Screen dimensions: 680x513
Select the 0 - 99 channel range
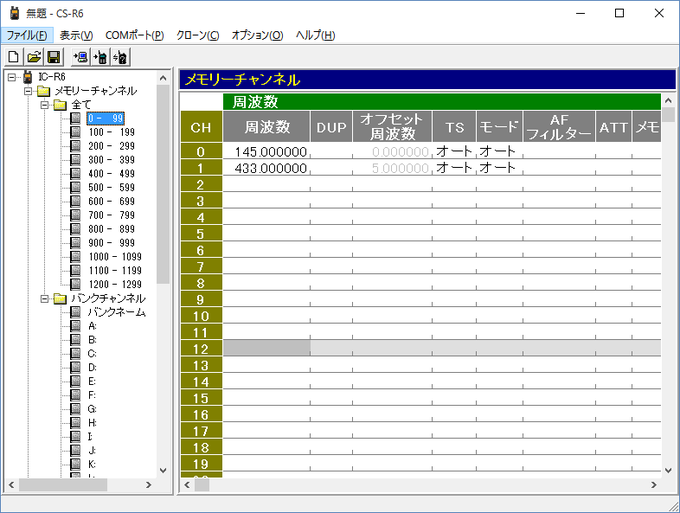106,118
